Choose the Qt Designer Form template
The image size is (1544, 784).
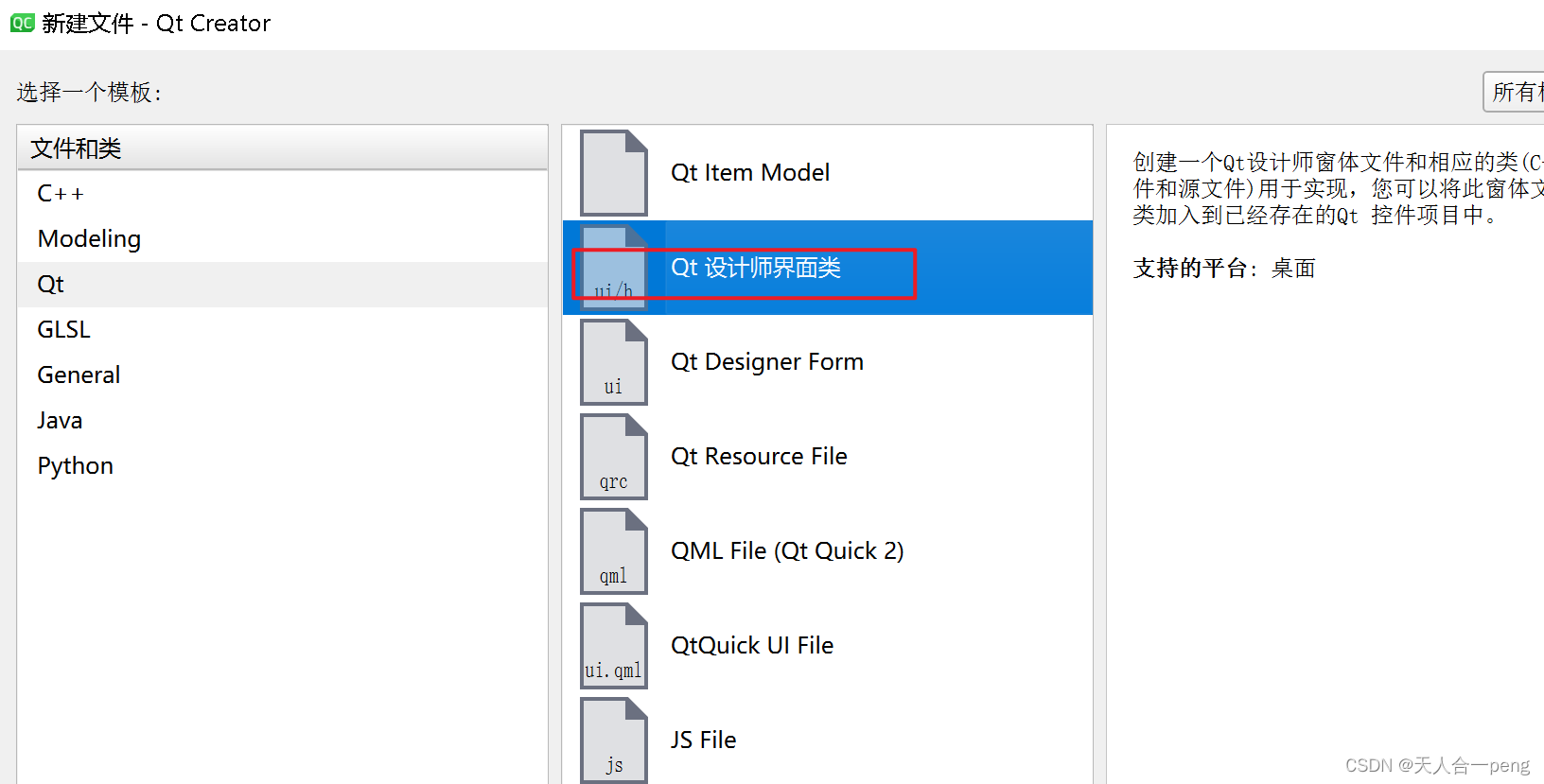tap(828, 362)
